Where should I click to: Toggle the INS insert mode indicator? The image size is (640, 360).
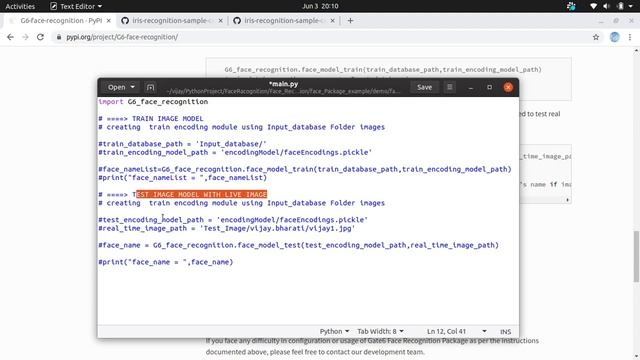point(505,331)
